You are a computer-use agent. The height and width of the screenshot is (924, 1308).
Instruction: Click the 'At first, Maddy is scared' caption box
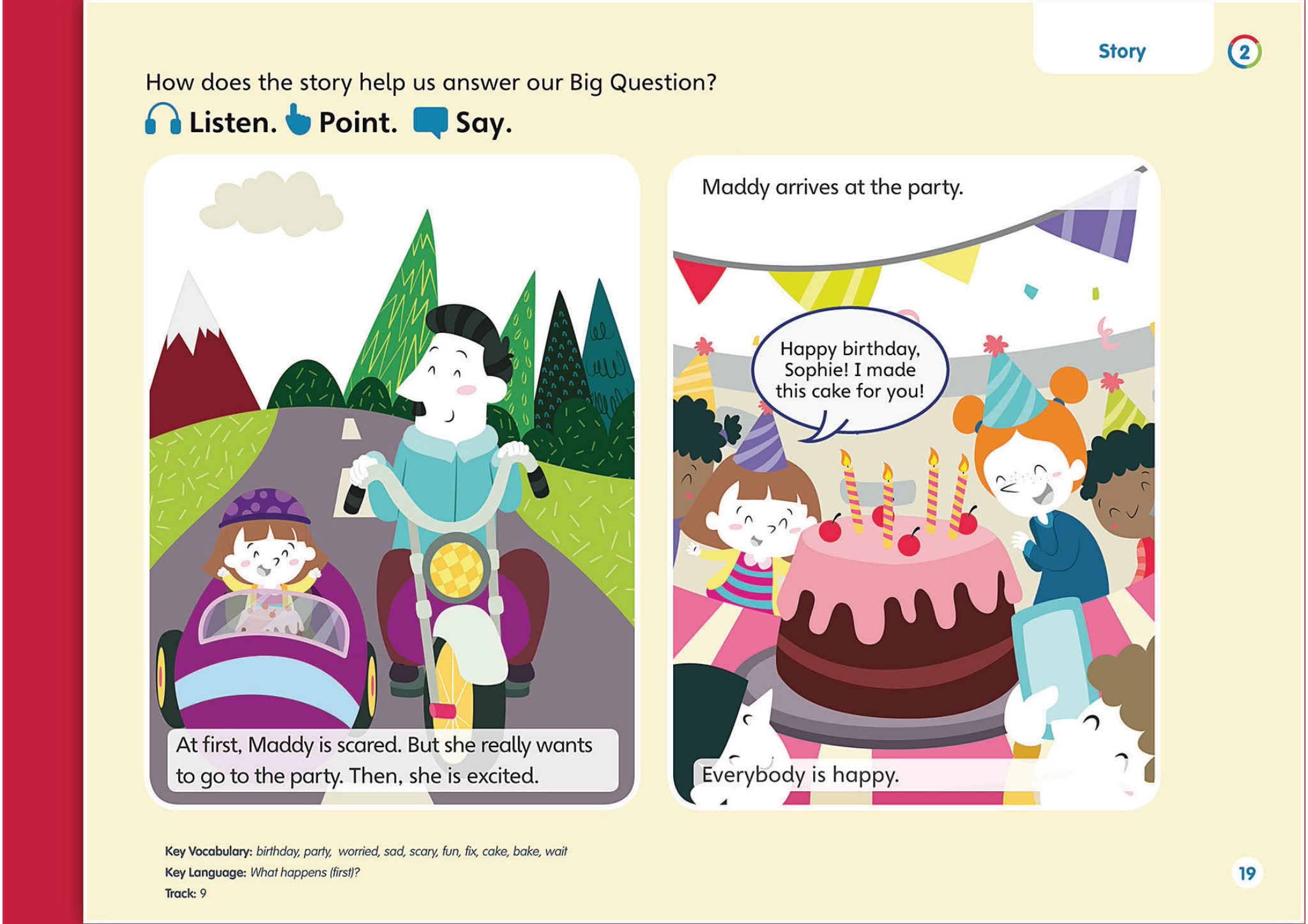point(393,760)
